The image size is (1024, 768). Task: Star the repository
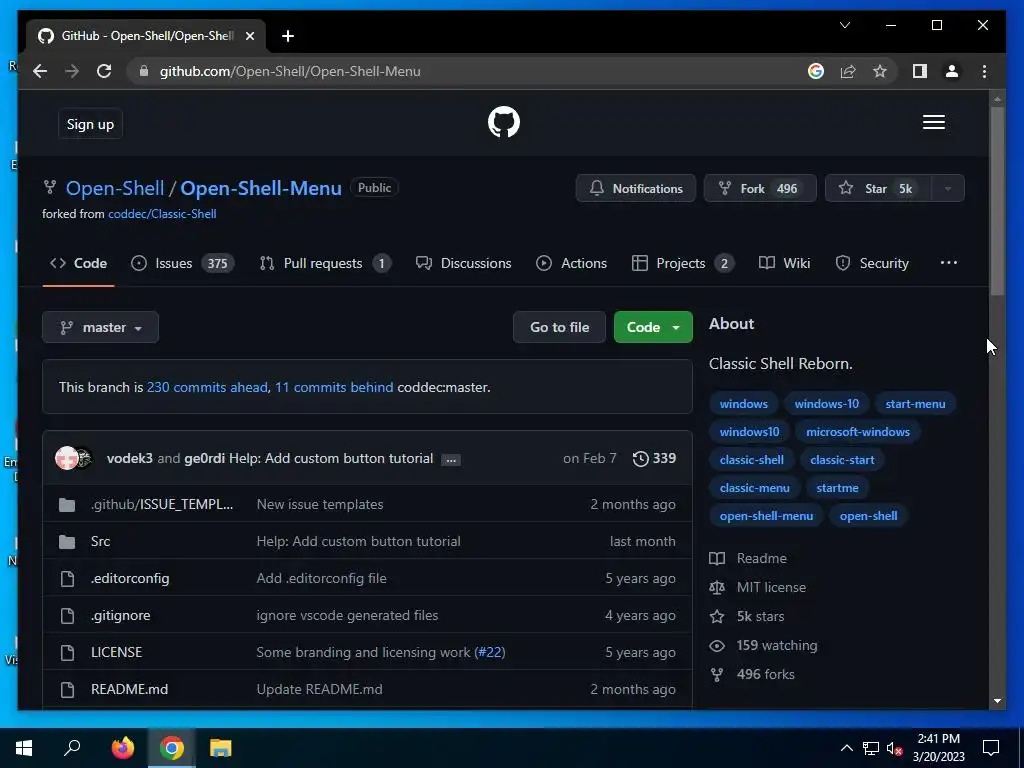(x=878, y=189)
